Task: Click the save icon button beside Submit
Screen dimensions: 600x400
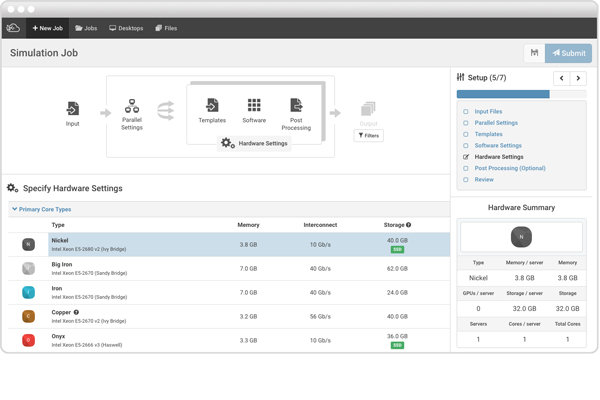Action: point(534,53)
